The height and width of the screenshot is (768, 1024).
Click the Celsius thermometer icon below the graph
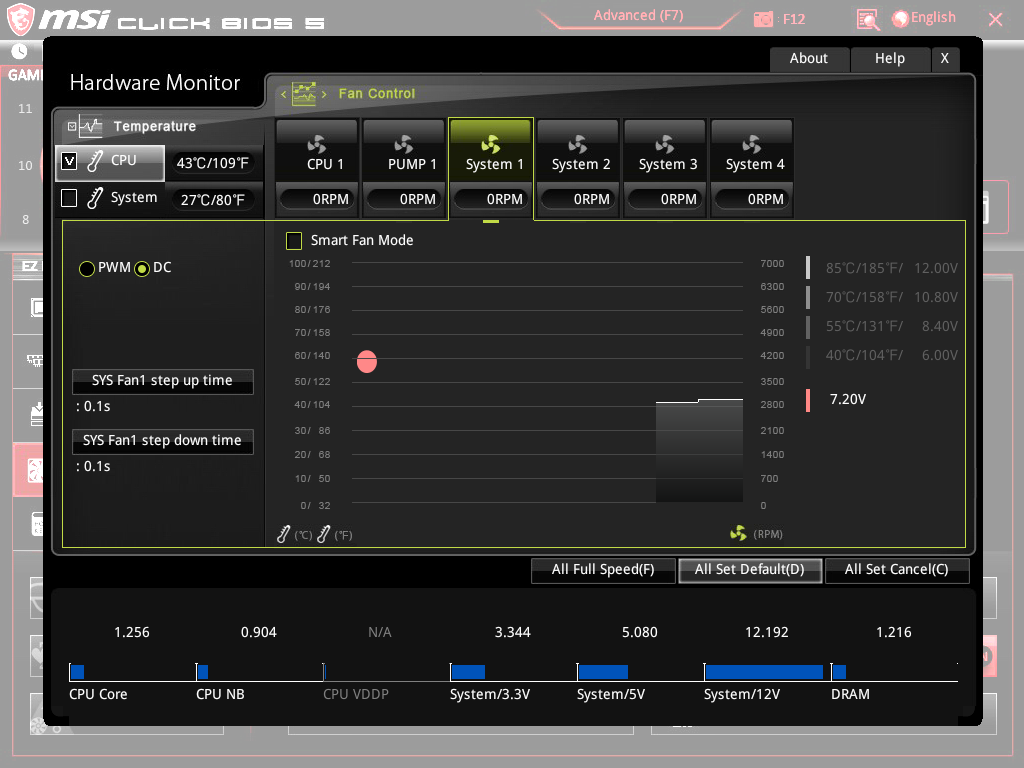coord(283,534)
